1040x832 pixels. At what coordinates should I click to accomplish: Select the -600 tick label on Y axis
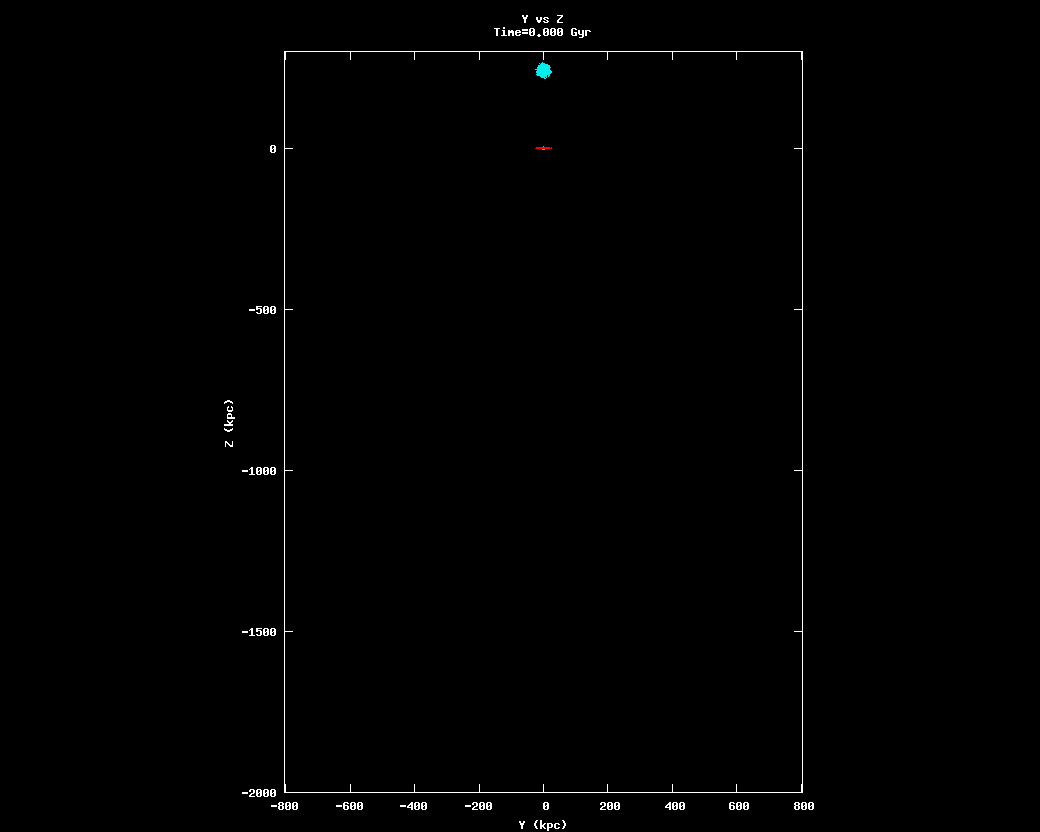pyautogui.click(x=349, y=806)
